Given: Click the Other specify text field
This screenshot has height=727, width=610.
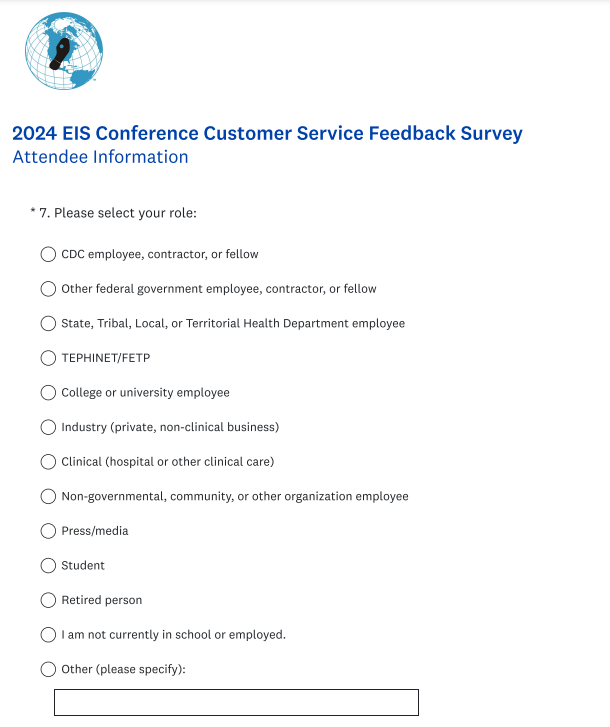Looking at the screenshot, I should (236, 702).
